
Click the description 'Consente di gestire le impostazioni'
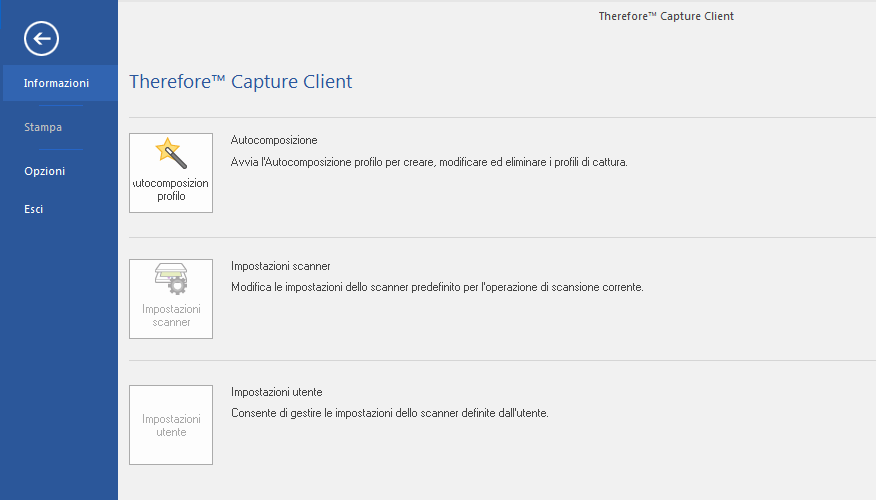[390, 413]
